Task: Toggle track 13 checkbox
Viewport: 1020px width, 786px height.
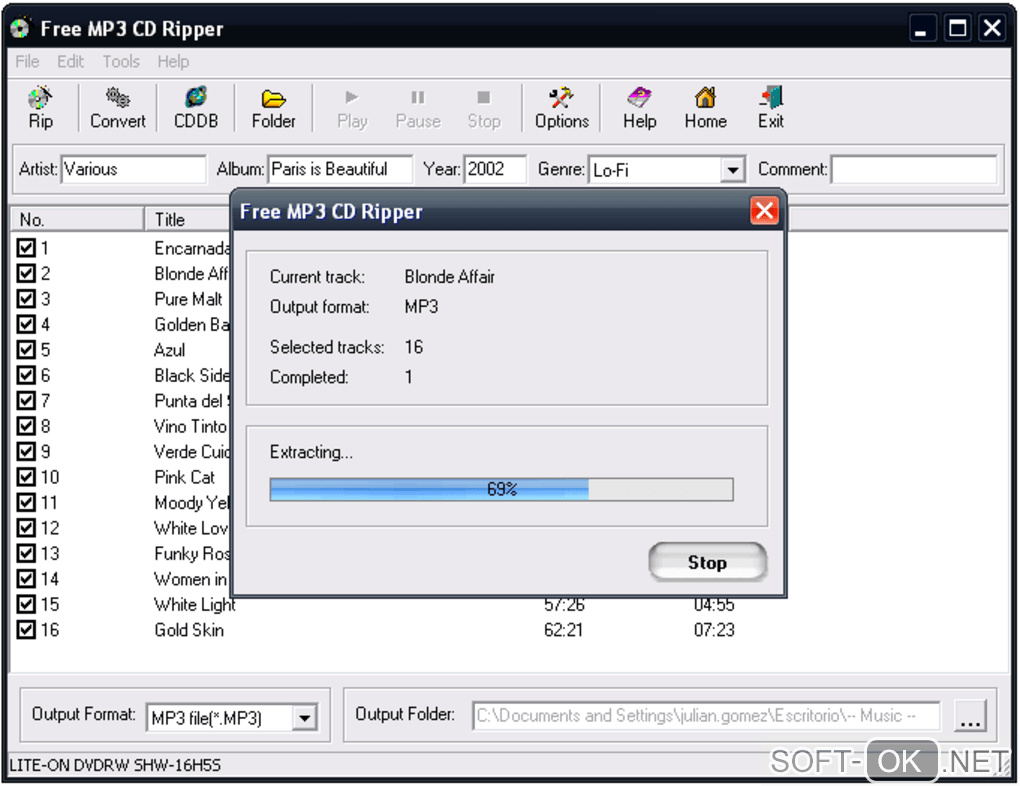Action: [x=26, y=554]
